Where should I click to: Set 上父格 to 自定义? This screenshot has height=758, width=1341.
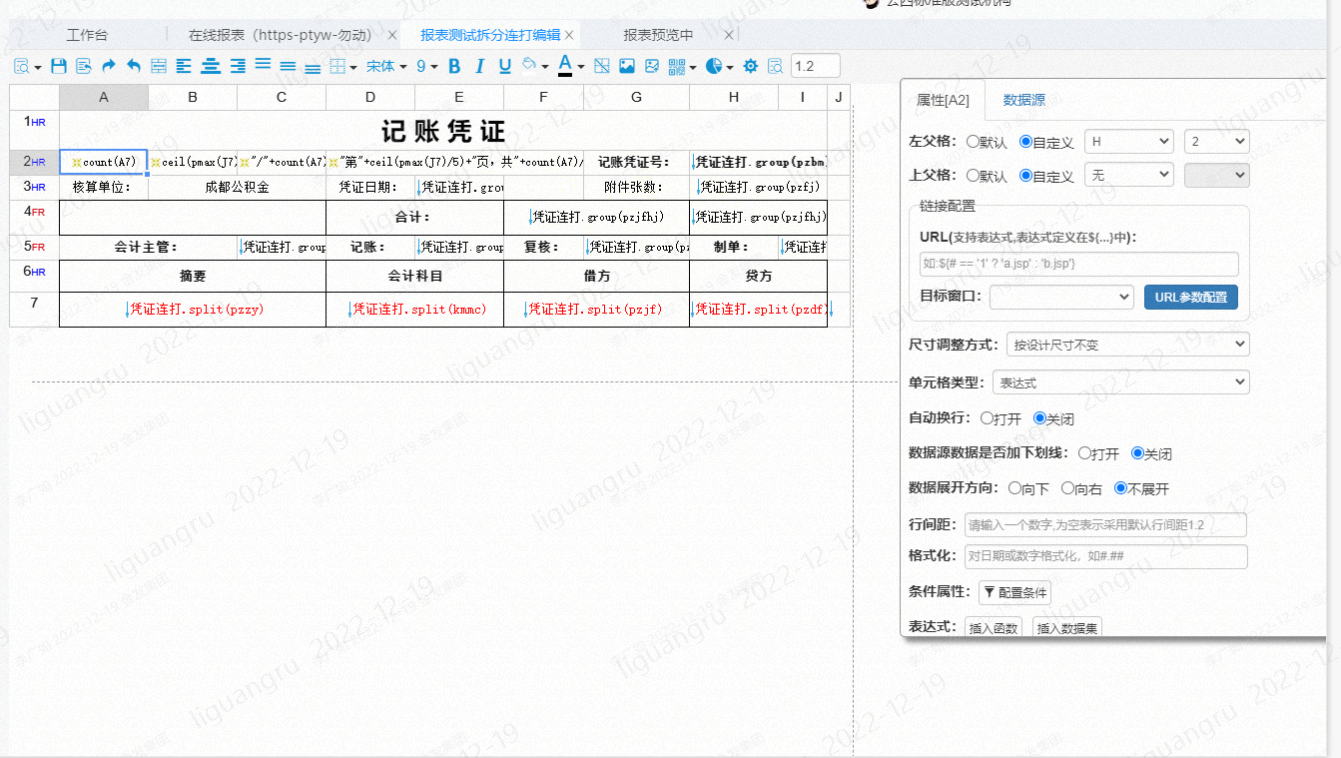(1025, 175)
